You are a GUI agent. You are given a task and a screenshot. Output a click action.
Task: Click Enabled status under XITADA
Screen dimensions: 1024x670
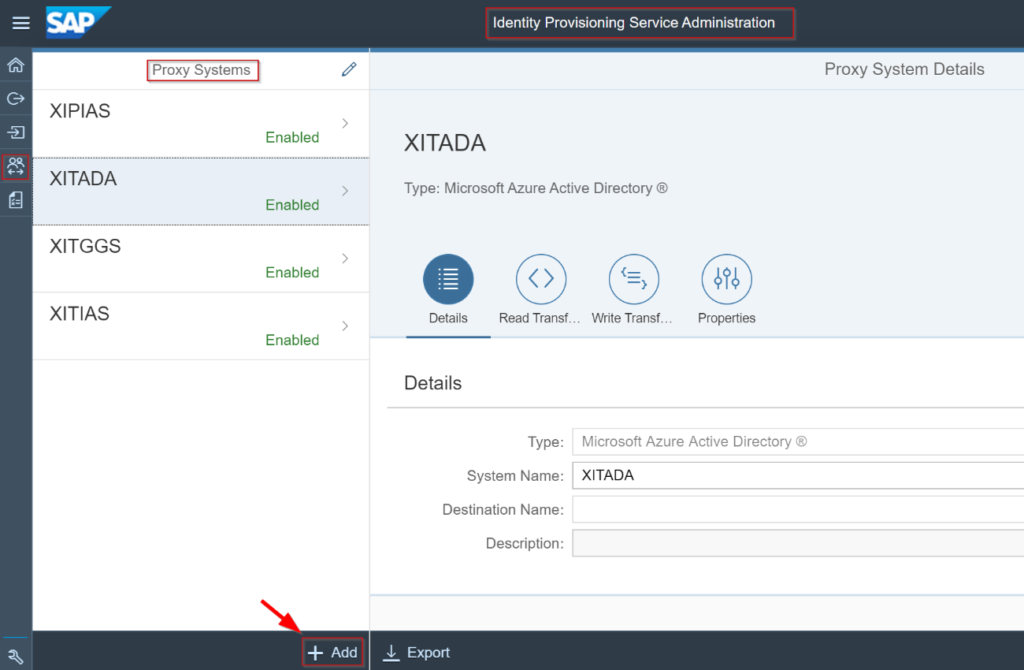click(292, 205)
